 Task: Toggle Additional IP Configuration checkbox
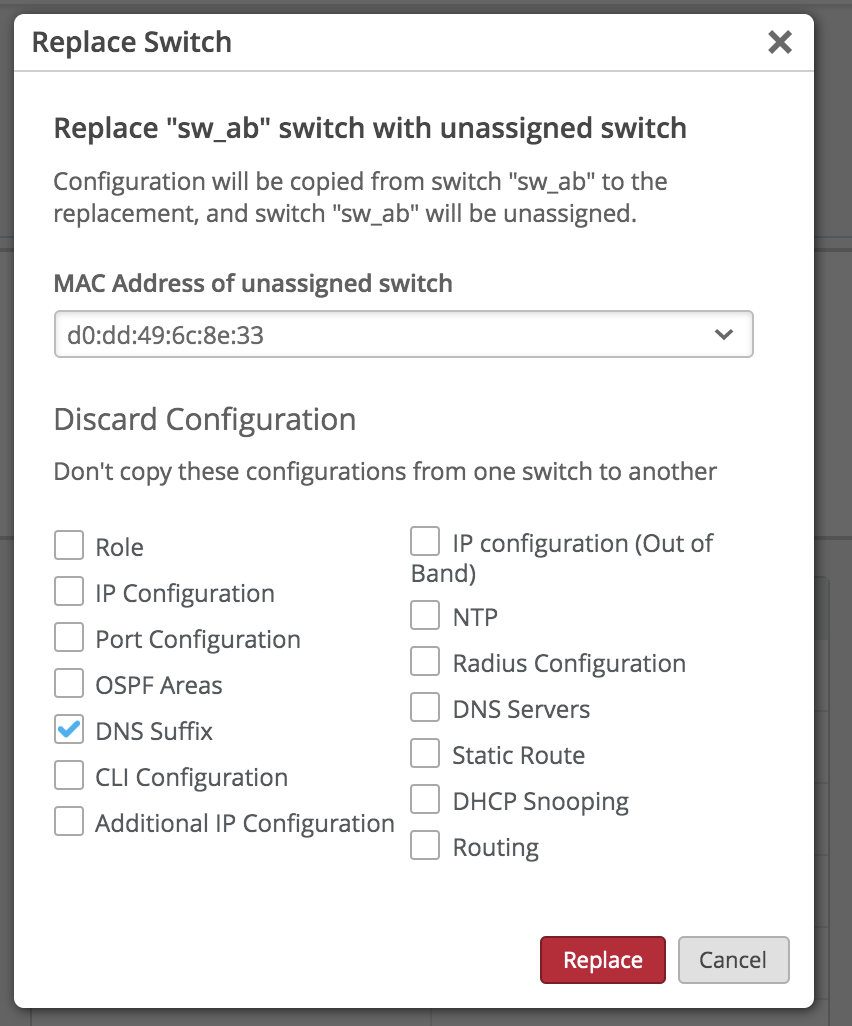69,822
